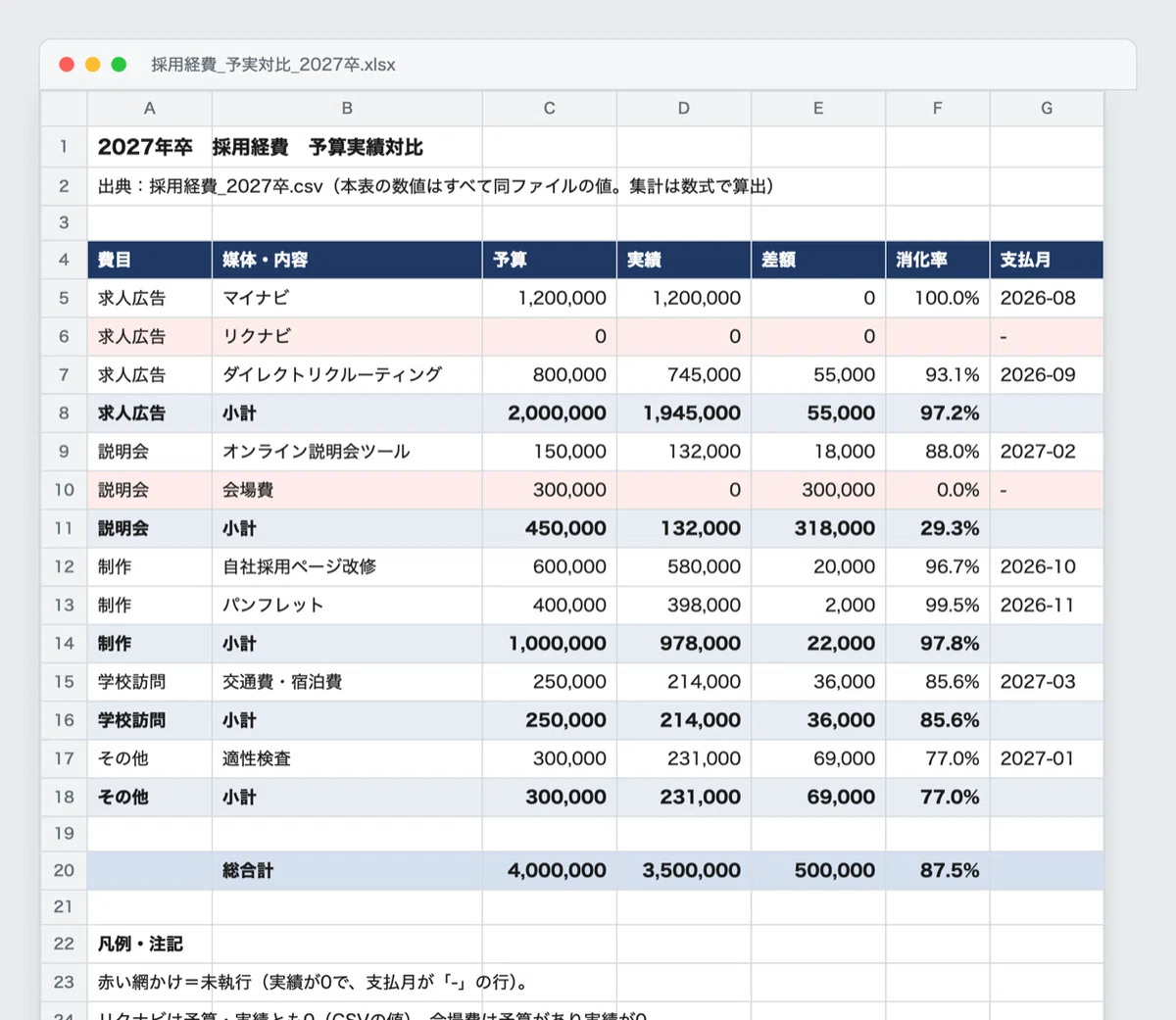
Task: Select the '450,000' subtotal budget cell
Action: [x=550, y=528]
